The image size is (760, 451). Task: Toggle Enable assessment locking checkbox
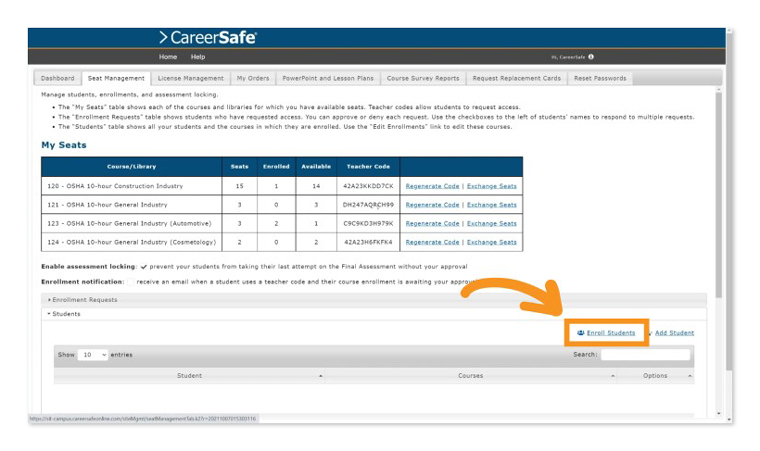pyautogui.click(x=143, y=267)
